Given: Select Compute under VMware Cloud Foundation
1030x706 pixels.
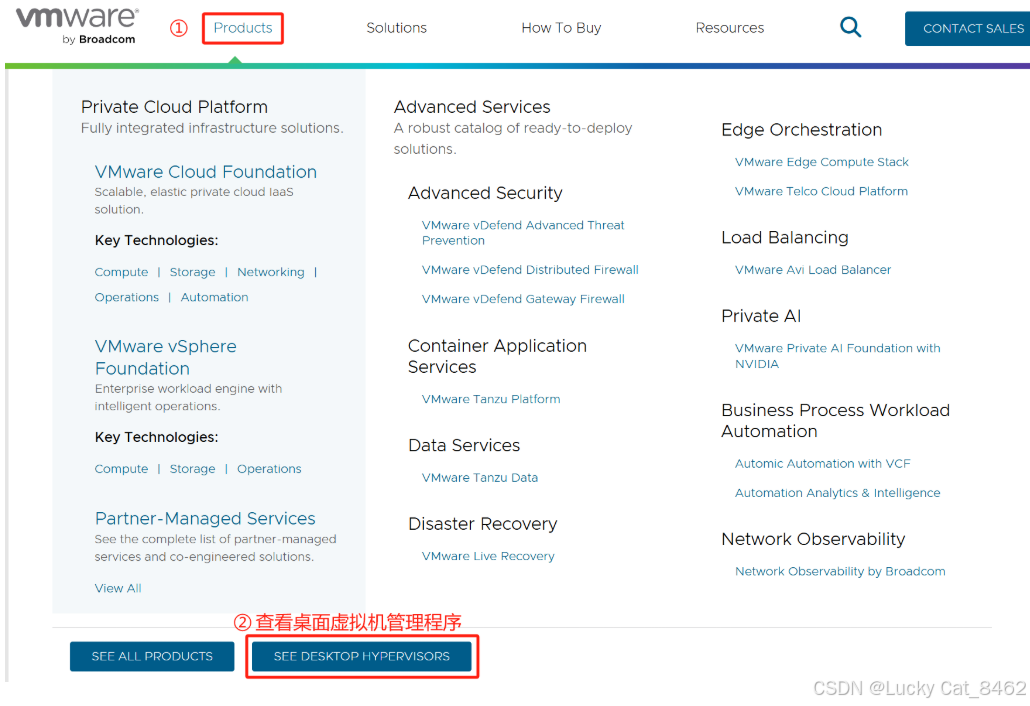Looking at the screenshot, I should coord(122,272).
